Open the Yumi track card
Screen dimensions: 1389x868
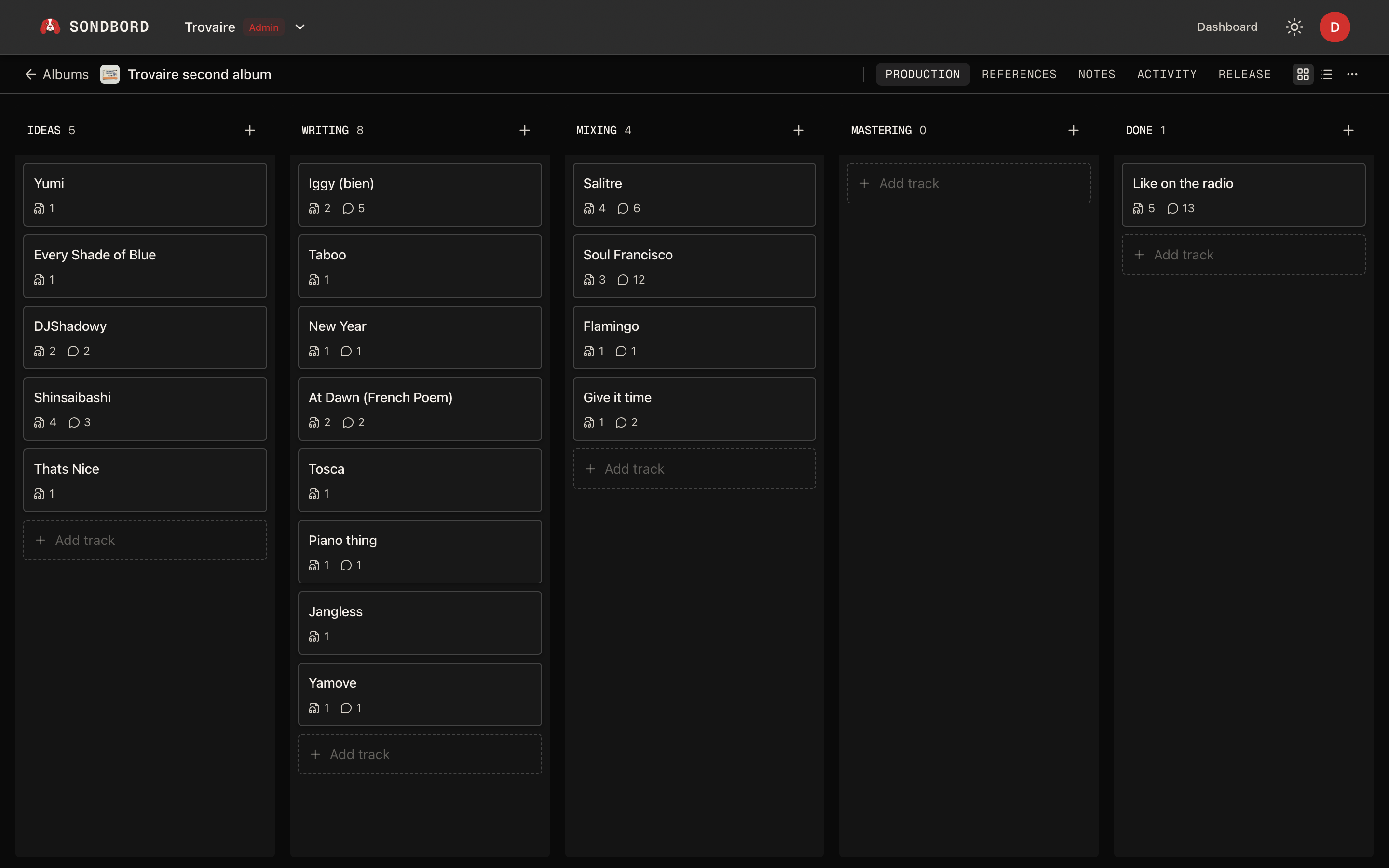pos(145,195)
